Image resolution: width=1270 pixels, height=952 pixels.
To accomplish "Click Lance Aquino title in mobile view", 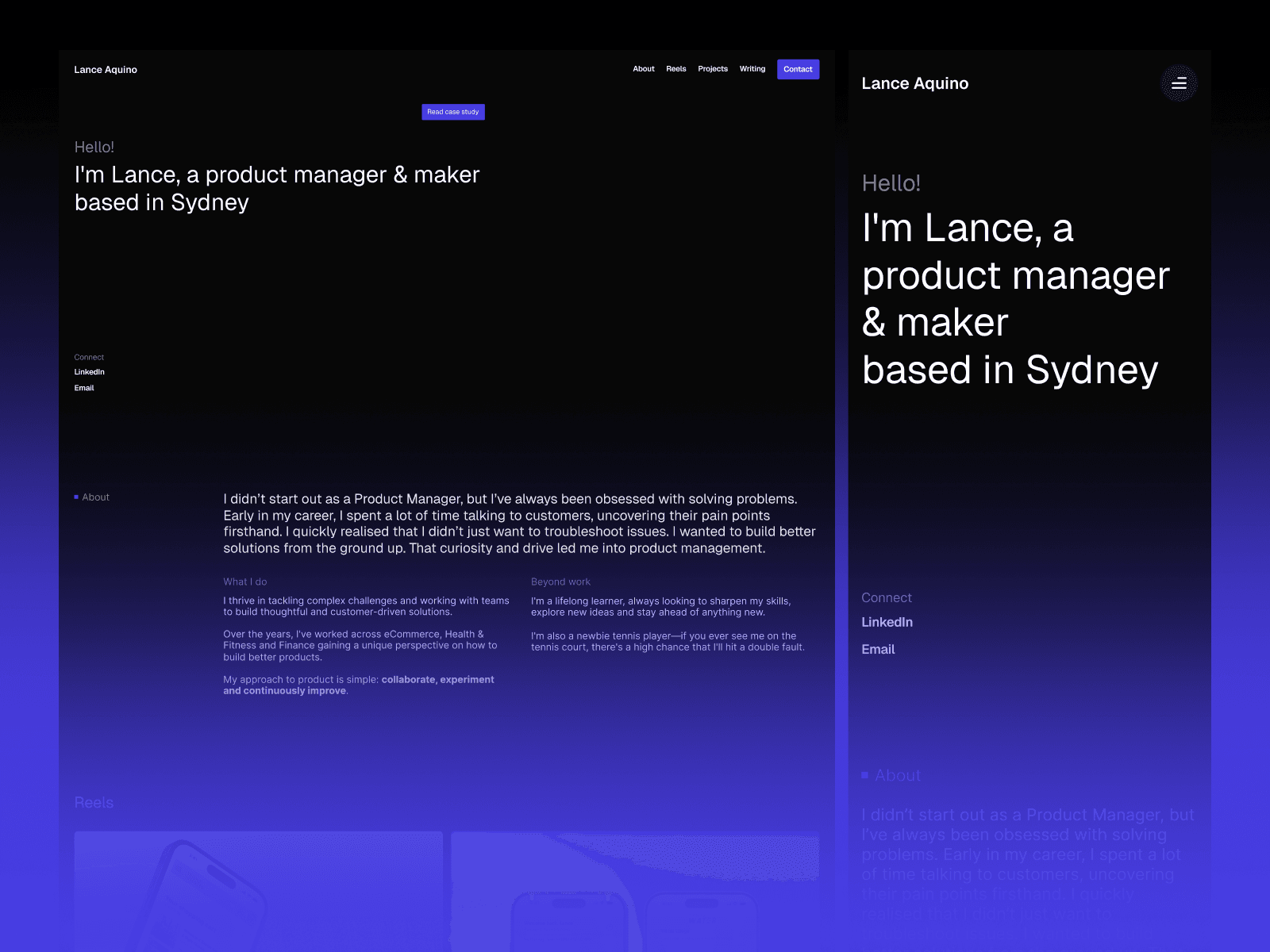I will pyautogui.click(x=914, y=83).
